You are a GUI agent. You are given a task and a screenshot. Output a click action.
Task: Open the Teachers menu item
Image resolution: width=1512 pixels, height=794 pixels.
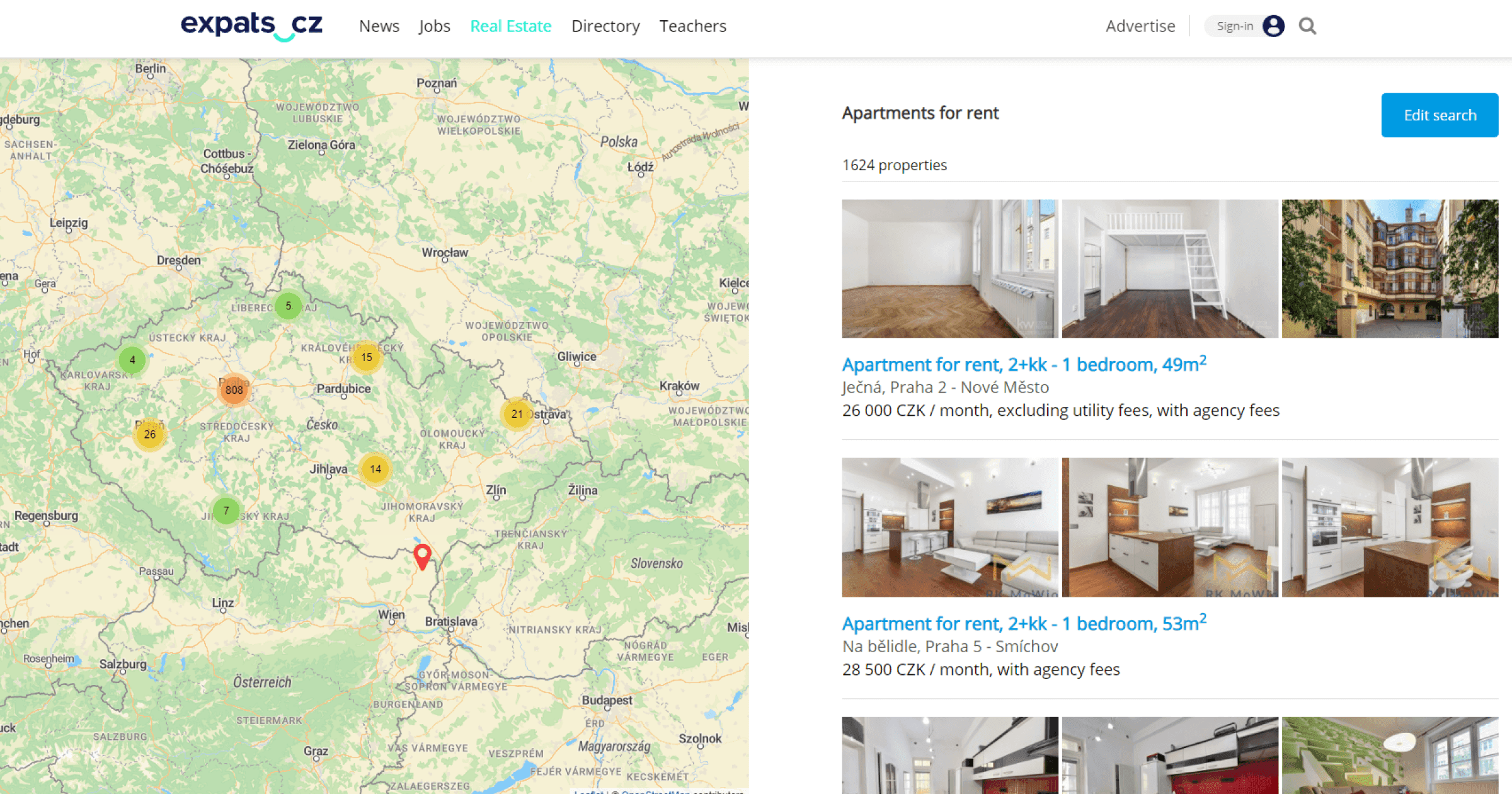pyautogui.click(x=693, y=26)
